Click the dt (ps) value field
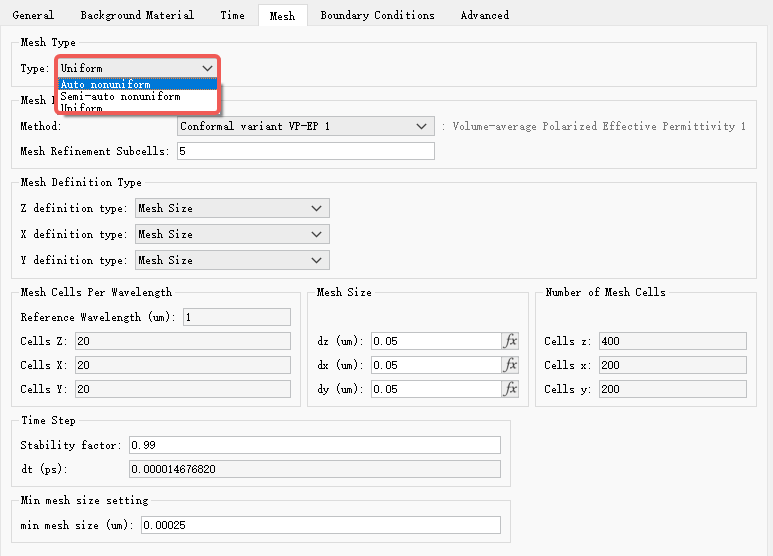This screenshot has height=556, width=773. coord(315,469)
